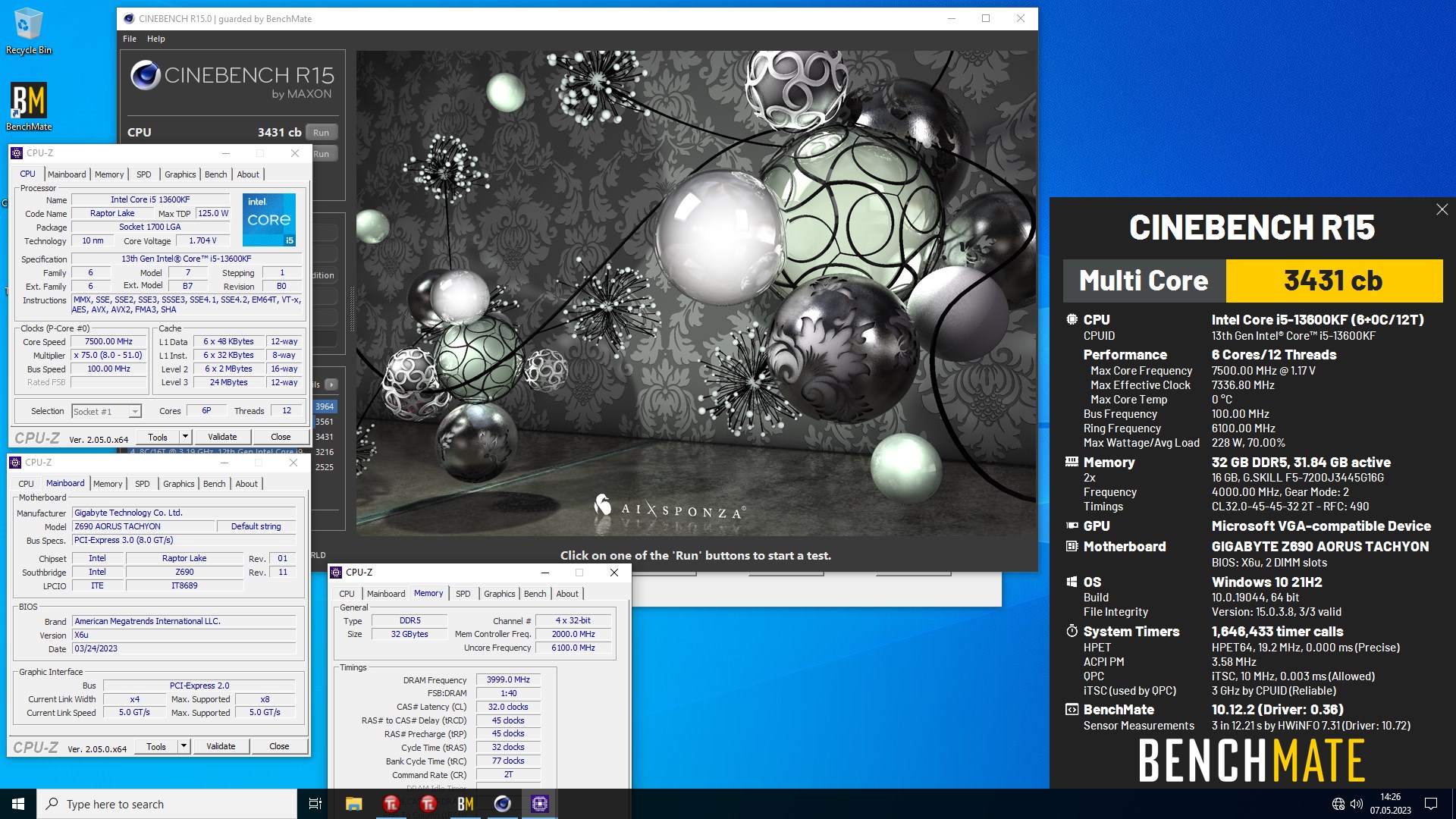Open SPD tab in top CPU-Z window

point(144,174)
